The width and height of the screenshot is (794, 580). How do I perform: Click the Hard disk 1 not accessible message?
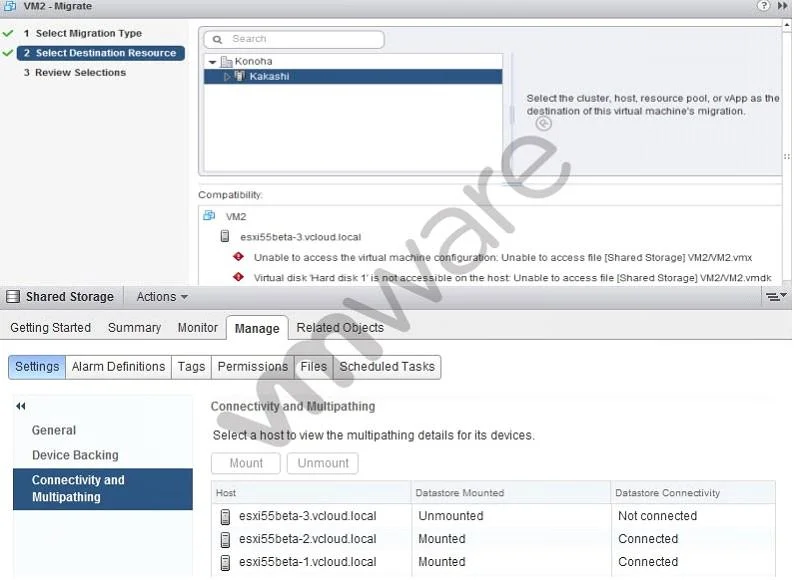512,278
